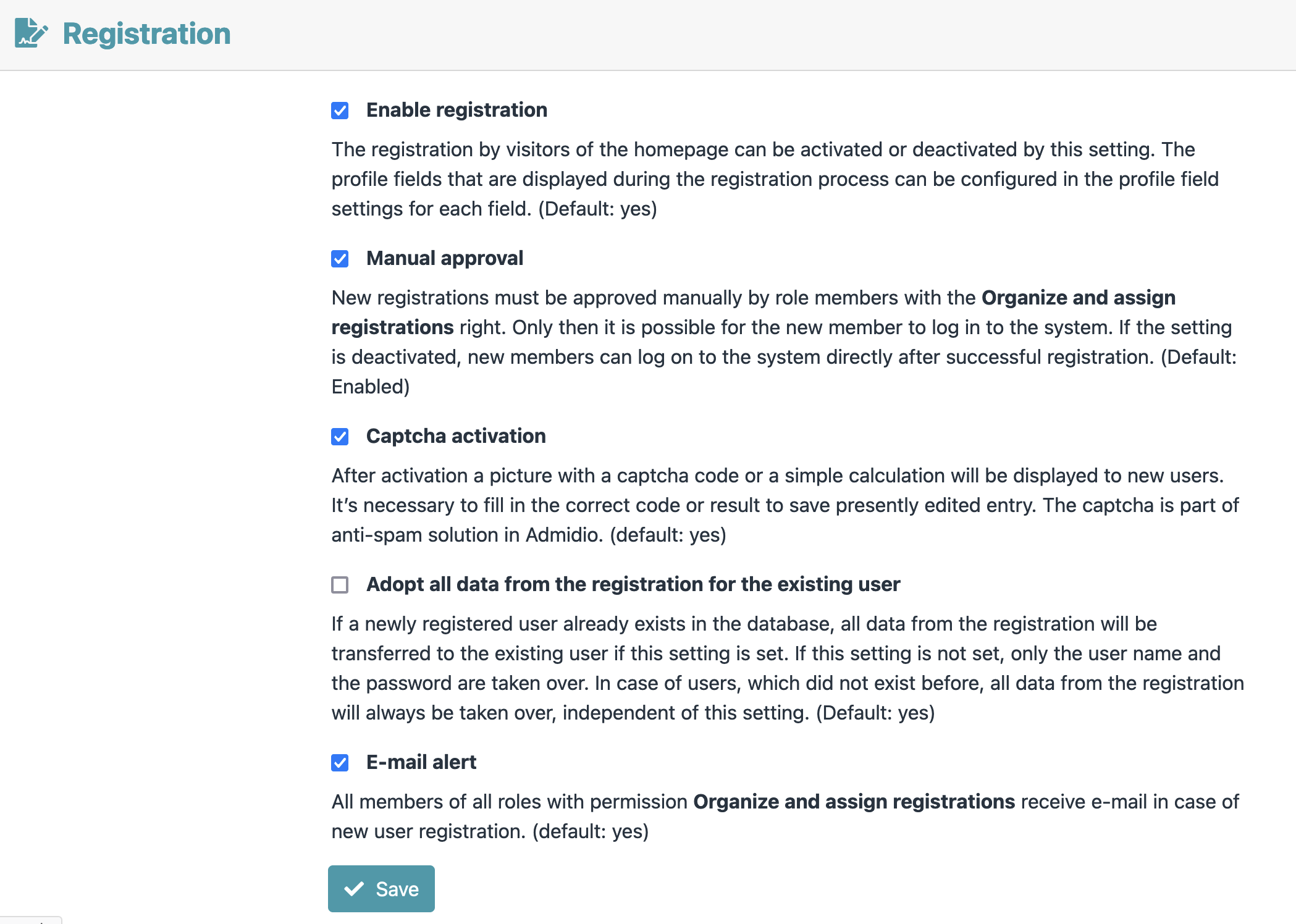Click the "Enable registration" label text

pyautogui.click(x=457, y=110)
